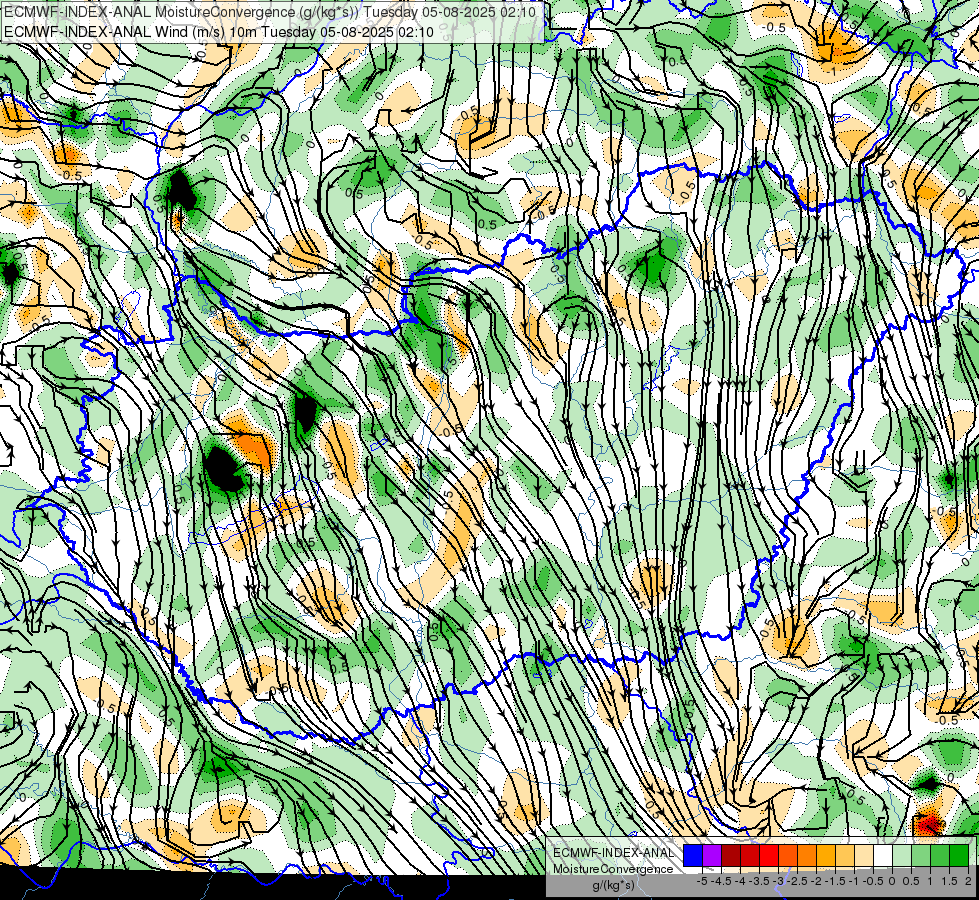Screen dimensions: 979x900
Task: Click the blue legend swatch for -5 to -4.5
Action: pyautogui.click(x=693, y=855)
